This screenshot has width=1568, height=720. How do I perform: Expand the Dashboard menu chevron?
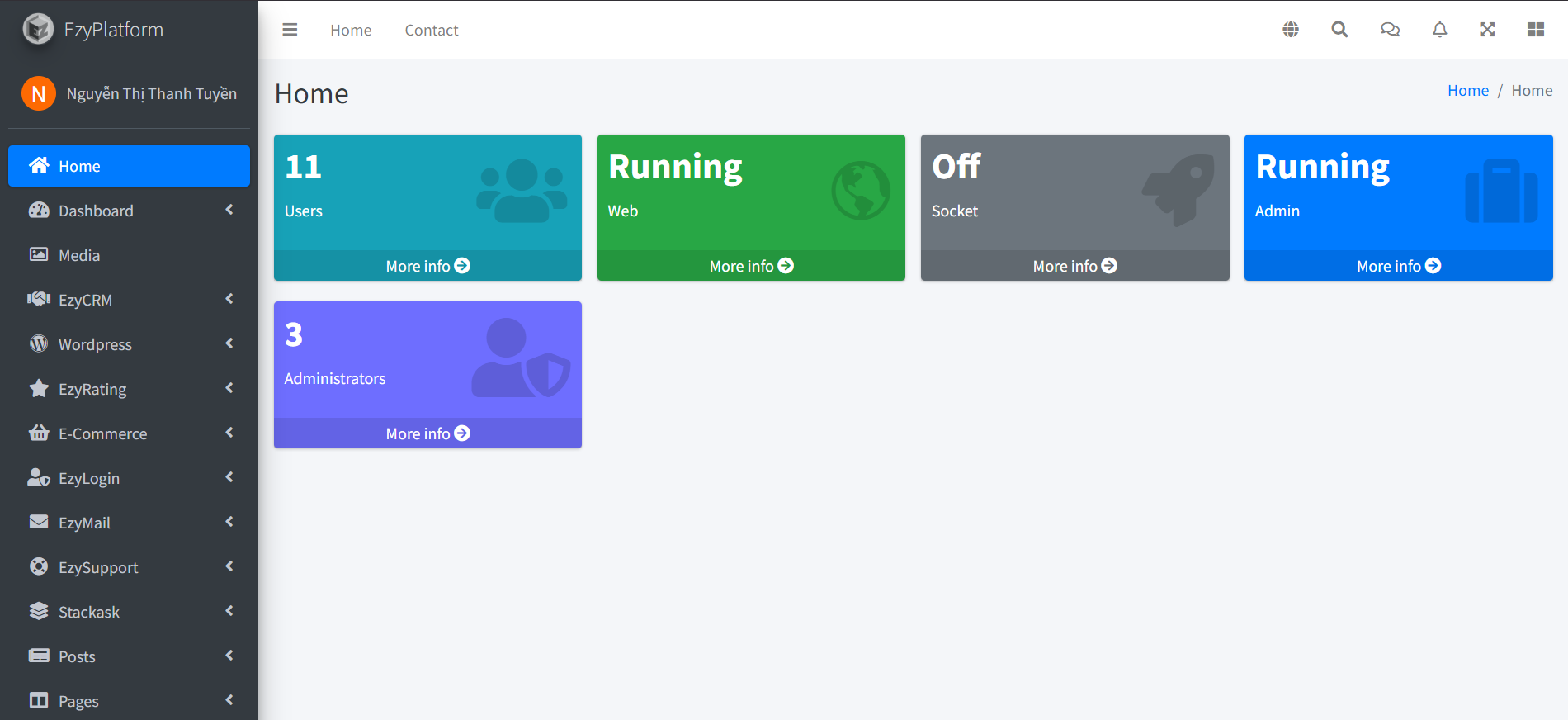229,210
